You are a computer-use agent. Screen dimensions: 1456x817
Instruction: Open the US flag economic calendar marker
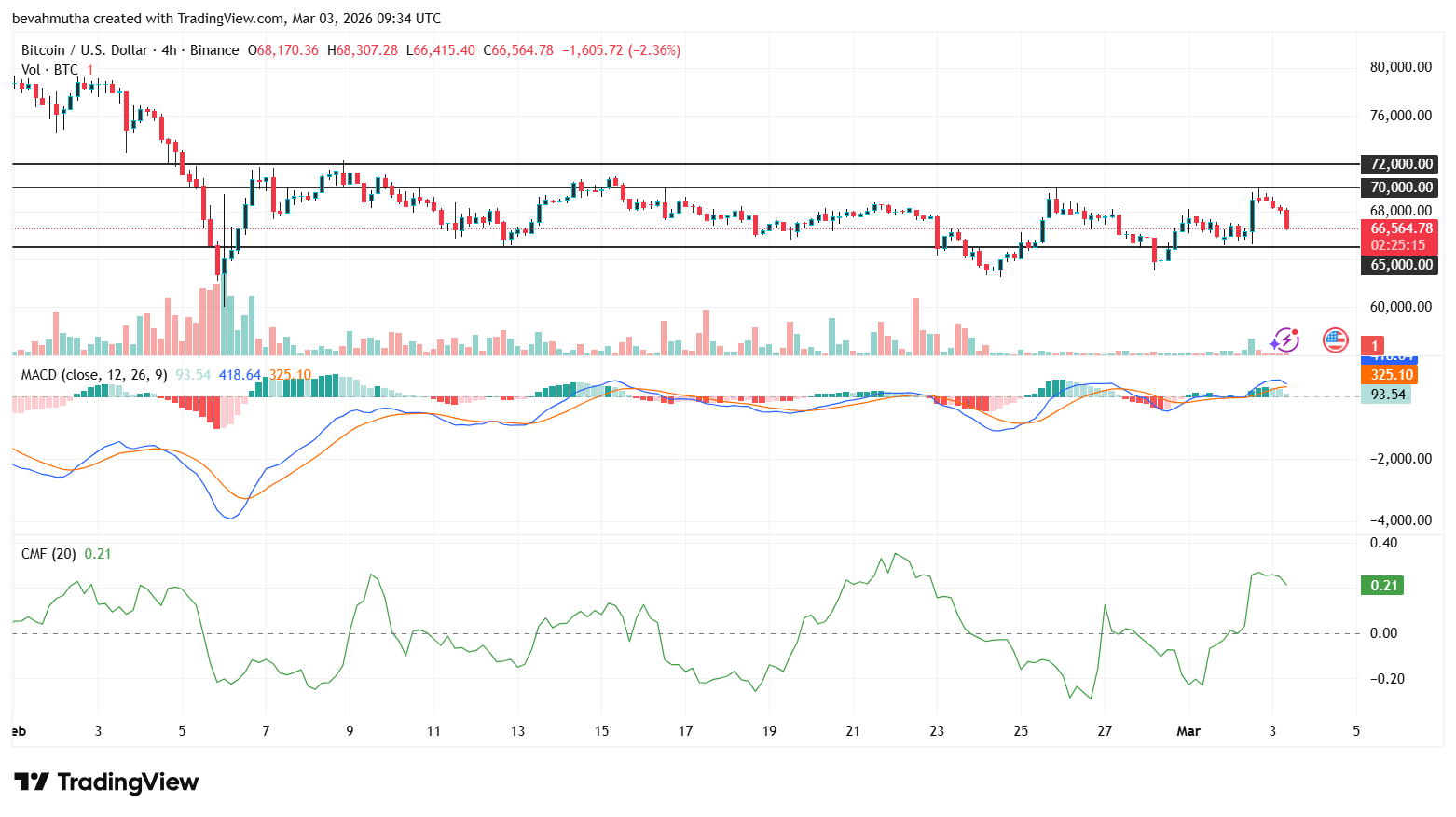tap(1335, 341)
